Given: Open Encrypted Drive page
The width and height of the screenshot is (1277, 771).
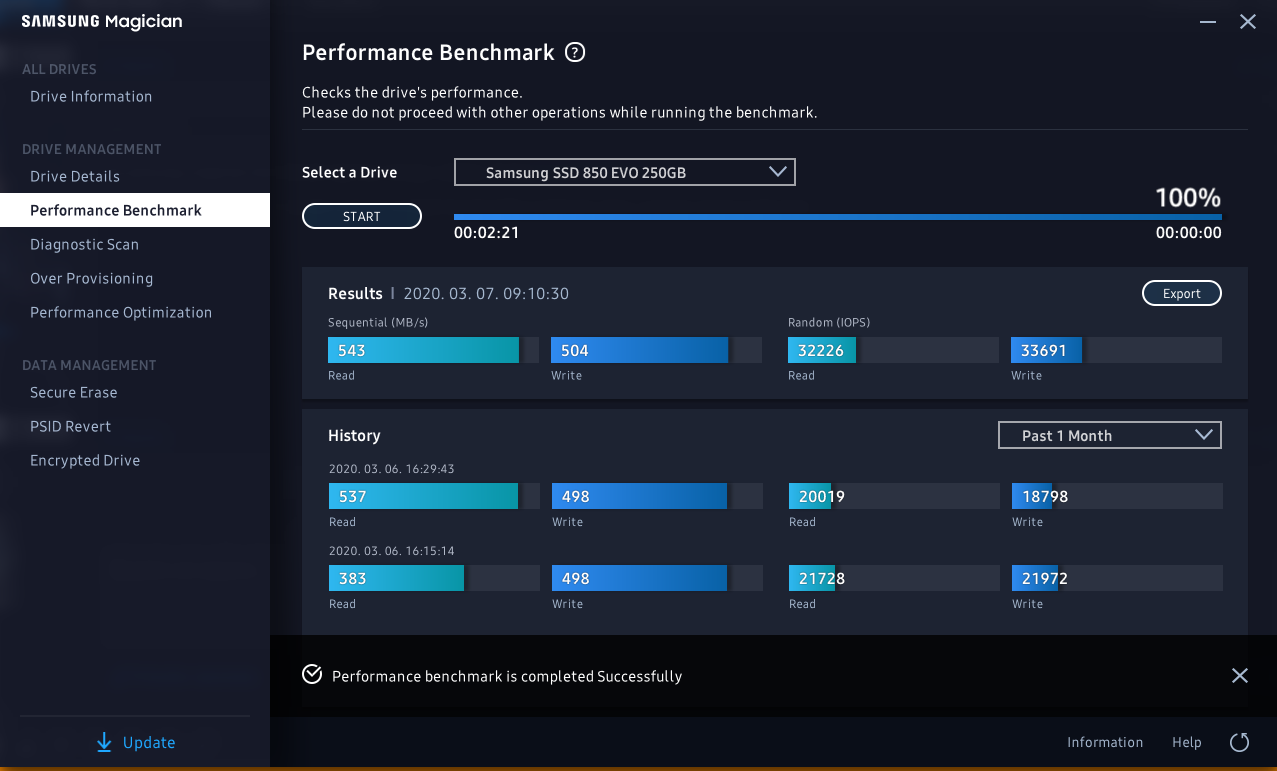Looking at the screenshot, I should click(x=85, y=460).
